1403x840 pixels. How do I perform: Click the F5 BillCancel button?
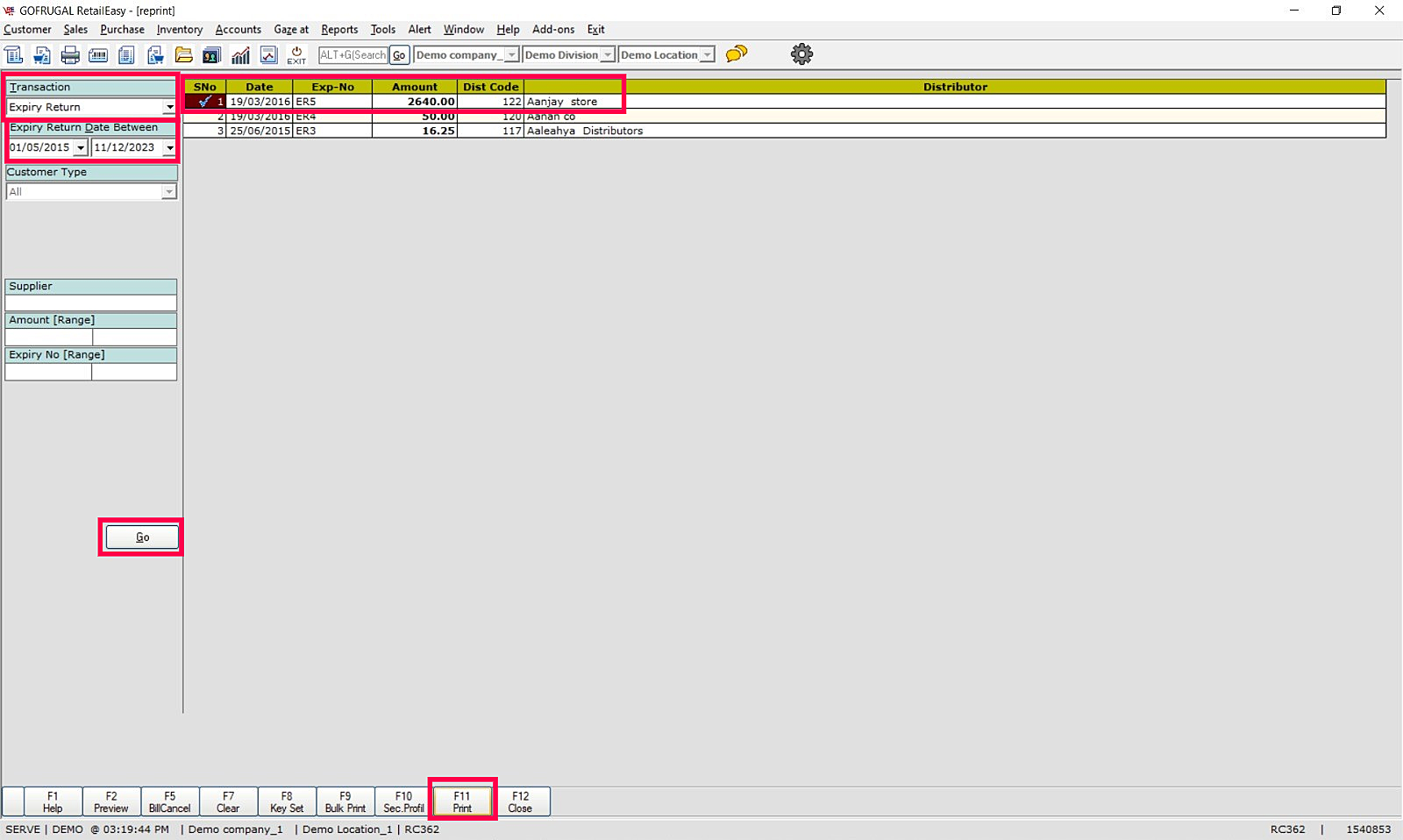click(x=170, y=802)
